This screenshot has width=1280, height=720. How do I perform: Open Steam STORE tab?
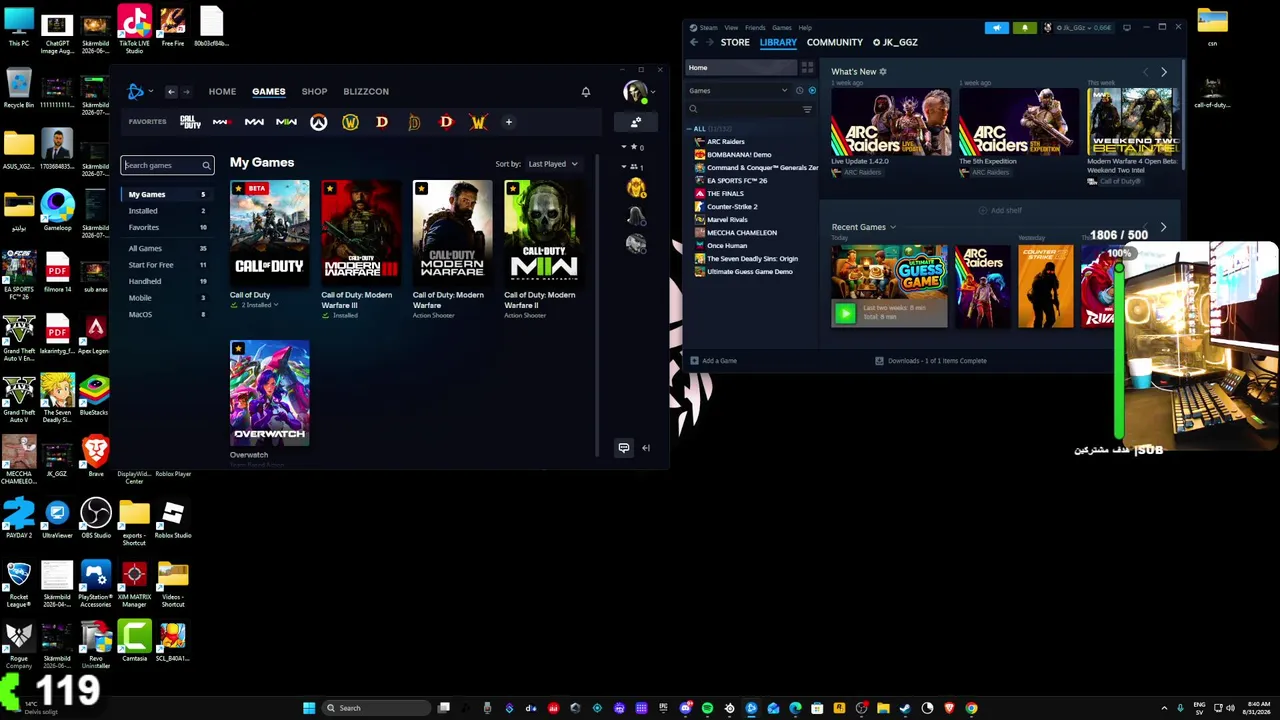tap(735, 42)
